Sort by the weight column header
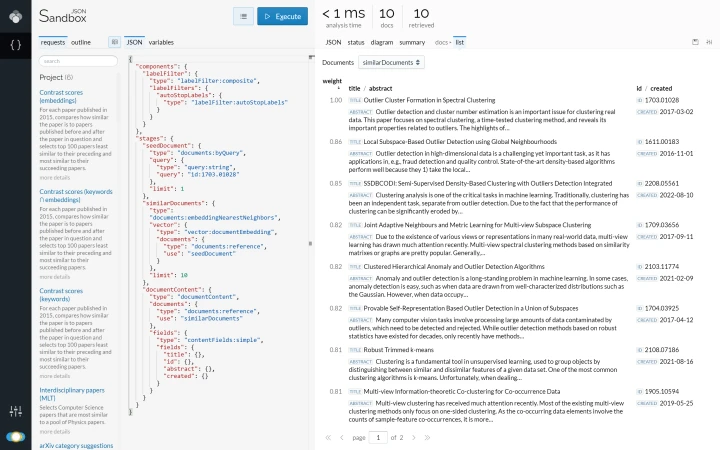This screenshot has width=720, height=450. (x=332, y=81)
